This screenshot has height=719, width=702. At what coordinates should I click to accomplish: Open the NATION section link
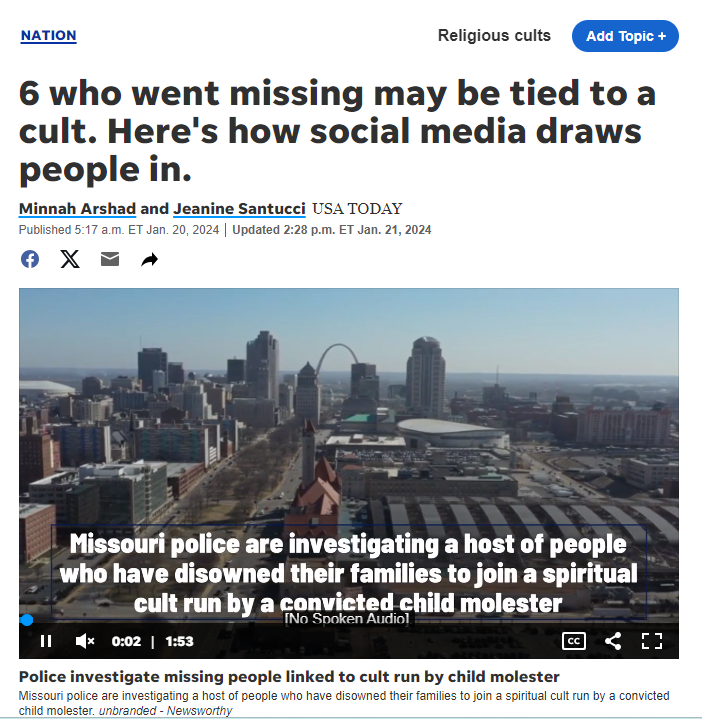pyautogui.click(x=49, y=36)
